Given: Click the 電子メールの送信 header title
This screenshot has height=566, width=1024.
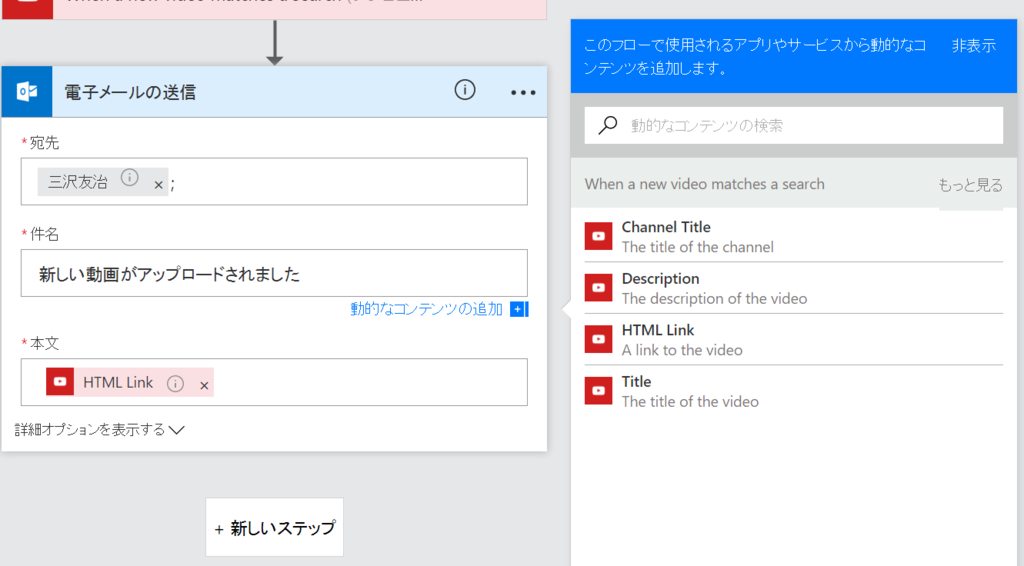Looking at the screenshot, I should 130,92.
